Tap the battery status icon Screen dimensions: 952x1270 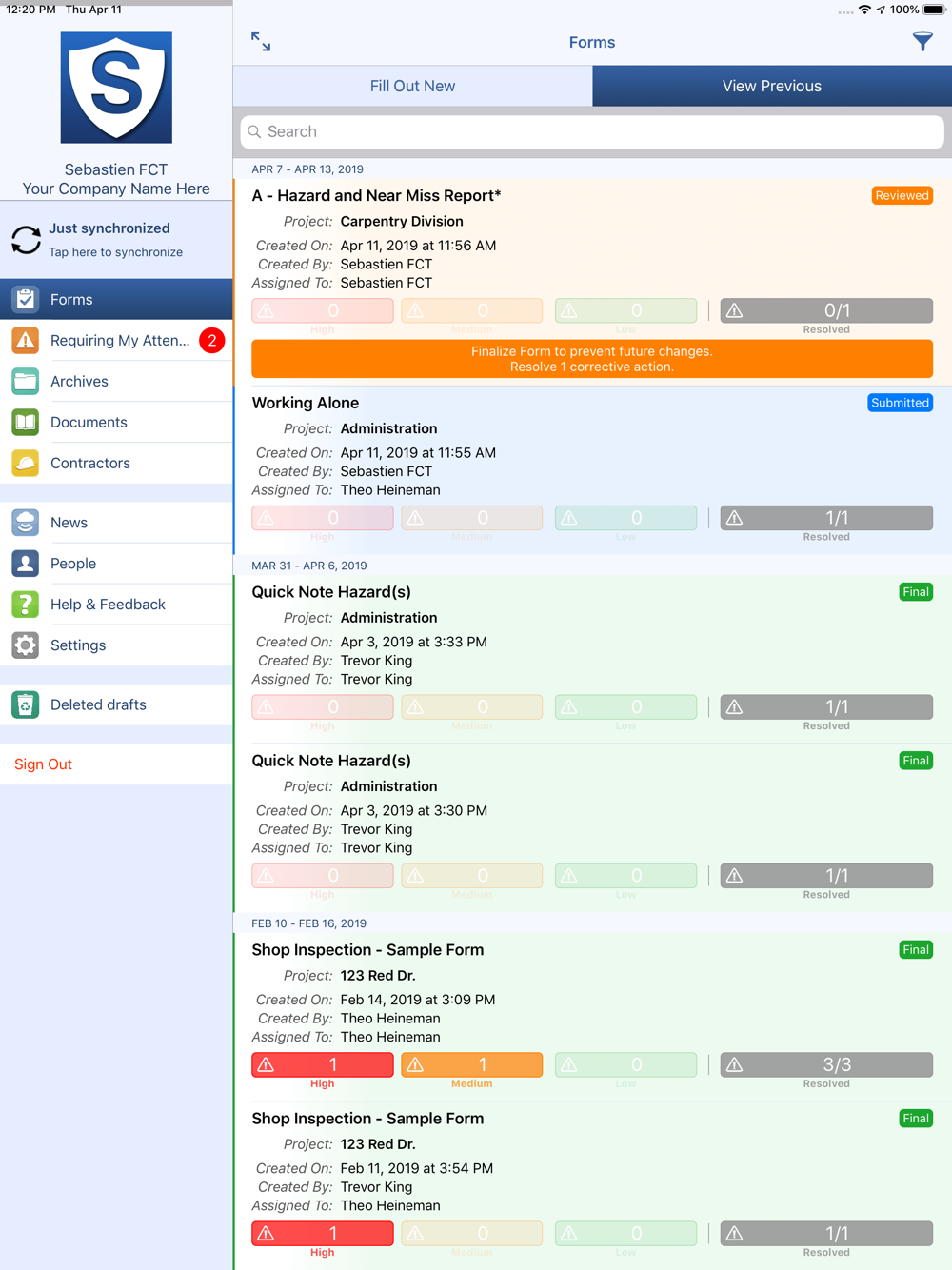[935, 10]
